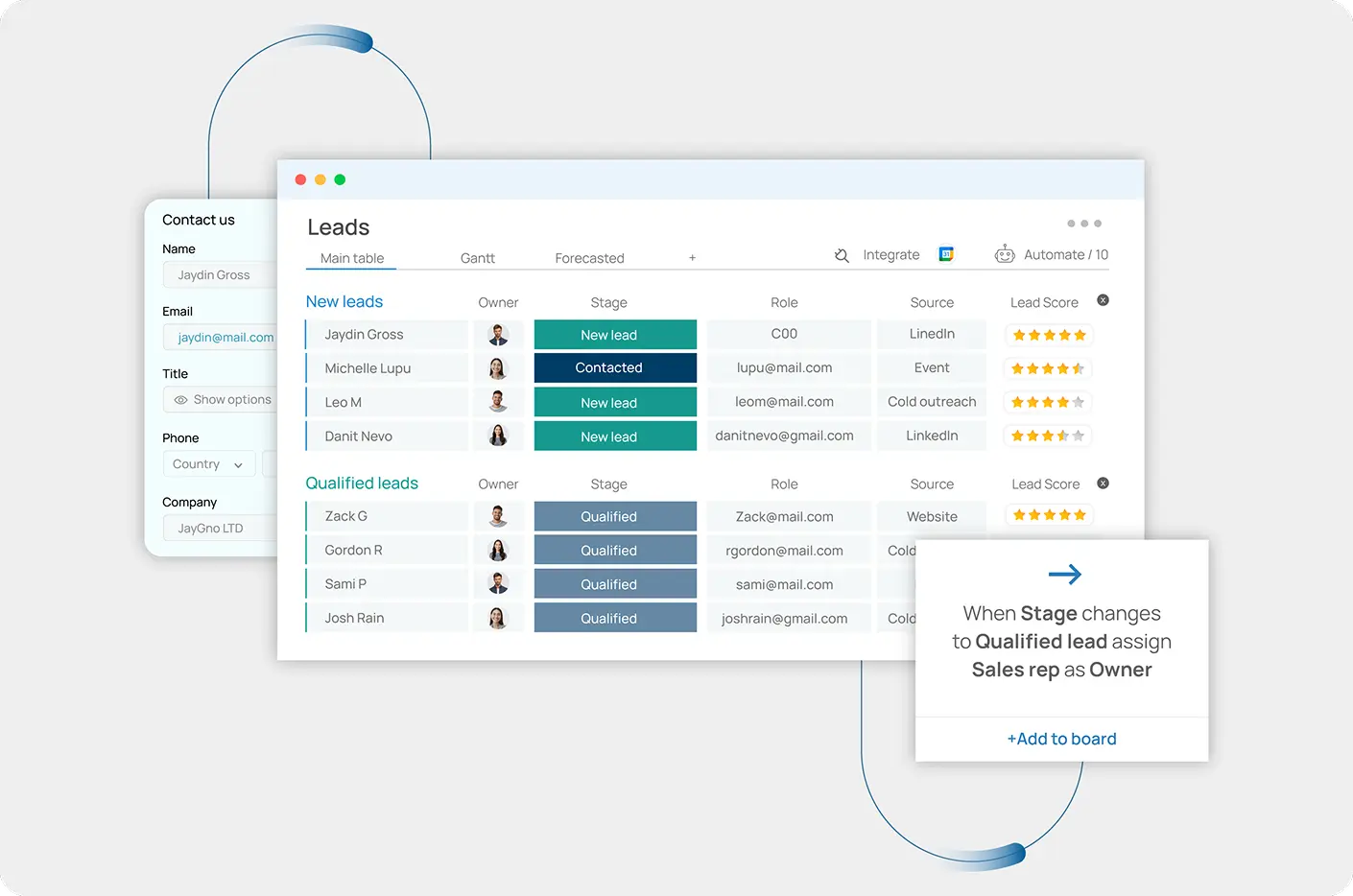Click the blue arrow icon on the automation card
Screen dimensions: 1353x896
(1064, 574)
